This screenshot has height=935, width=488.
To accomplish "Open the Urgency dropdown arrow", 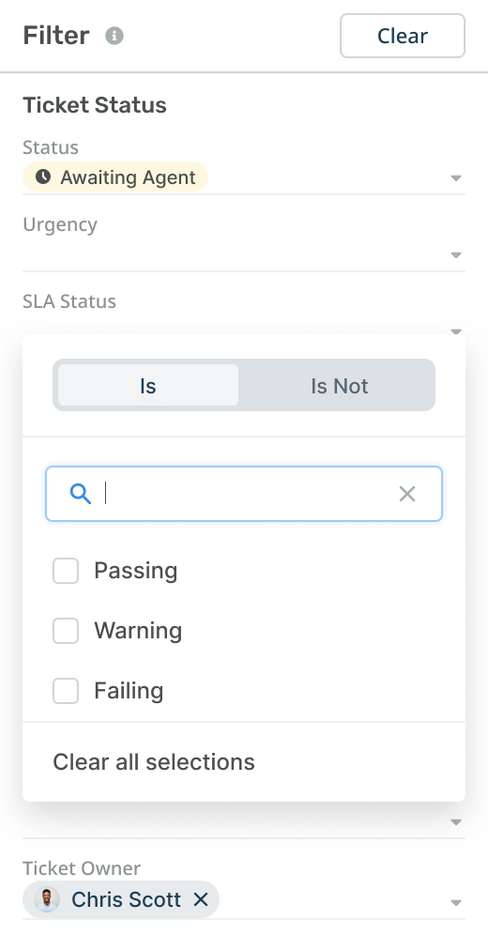I will pyautogui.click(x=456, y=255).
